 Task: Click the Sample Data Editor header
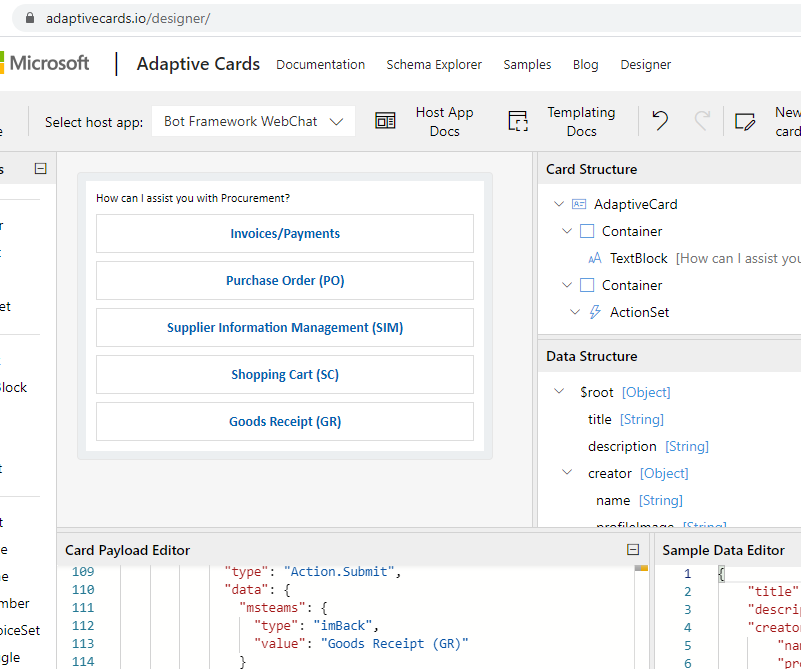click(723, 550)
